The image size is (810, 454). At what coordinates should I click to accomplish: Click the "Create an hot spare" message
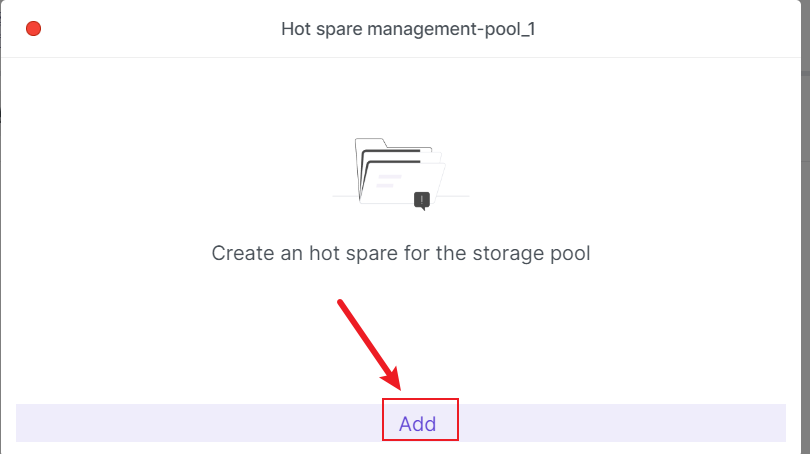401,253
